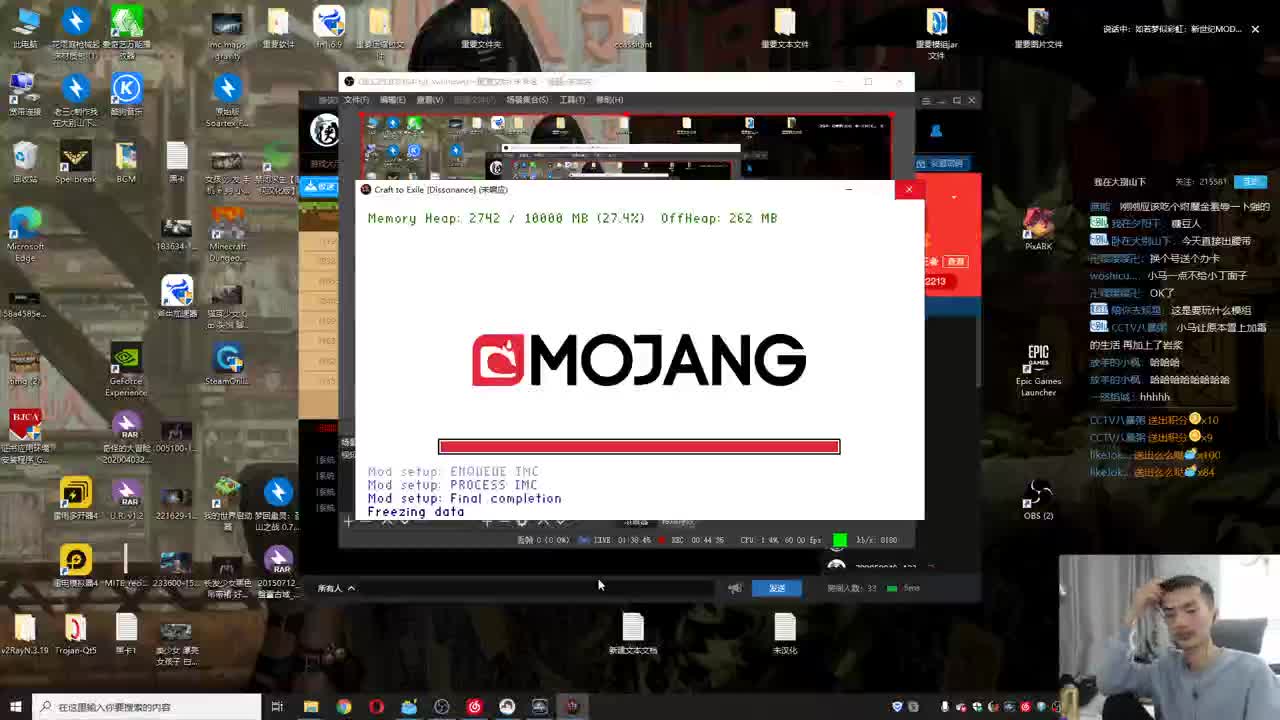Open the 未汉化 text file on desktop
Image resolution: width=1280 pixels, height=720 pixels.
[784, 634]
